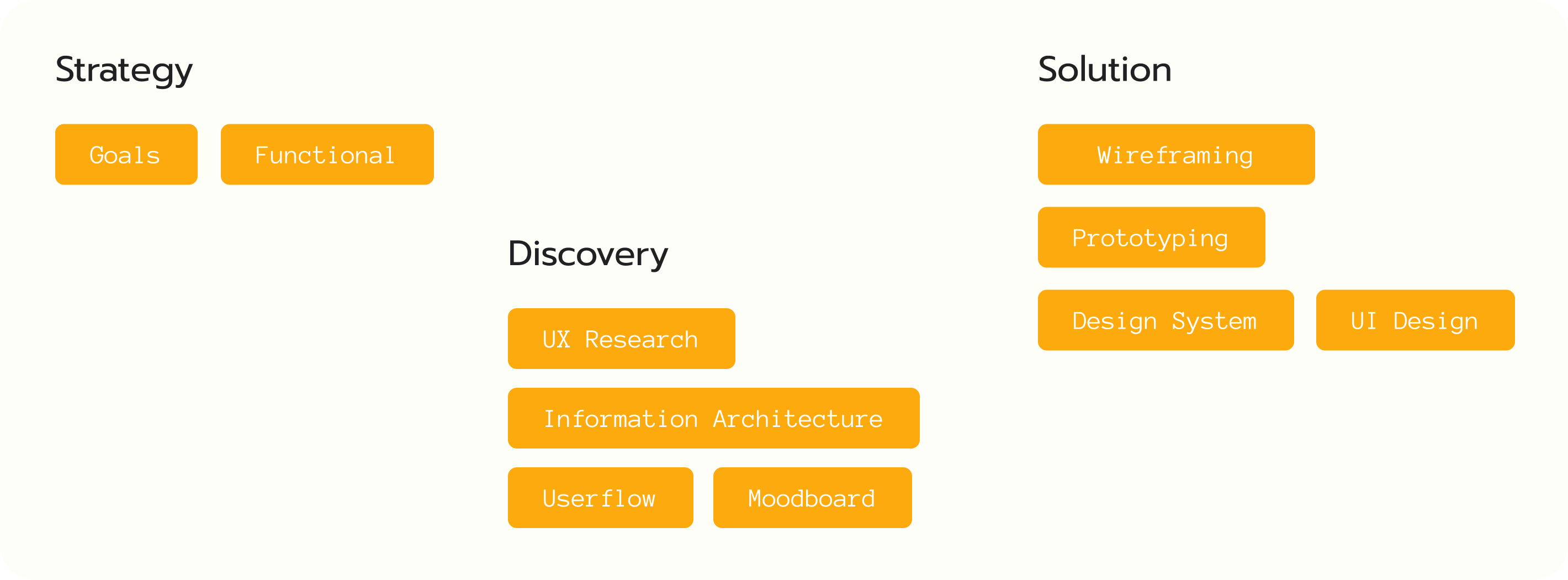Click the Discovery heading

[x=588, y=254]
